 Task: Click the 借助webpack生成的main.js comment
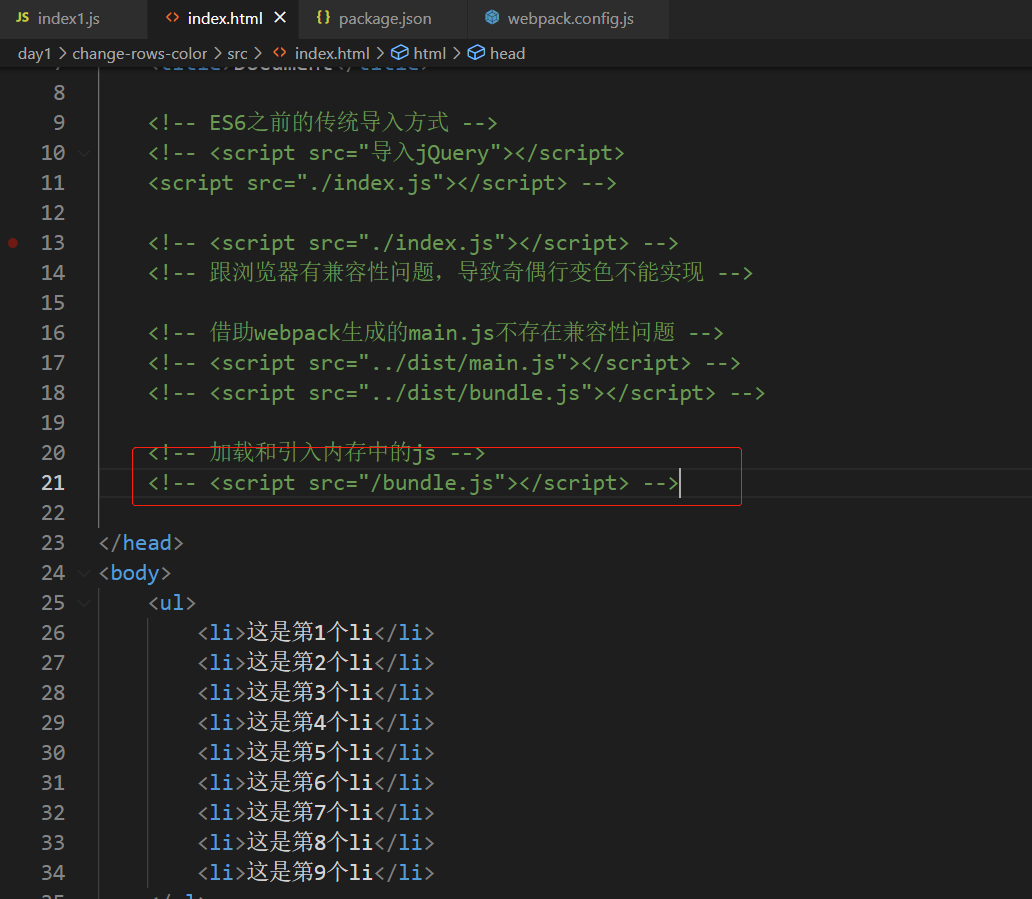[x=436, y=333]
